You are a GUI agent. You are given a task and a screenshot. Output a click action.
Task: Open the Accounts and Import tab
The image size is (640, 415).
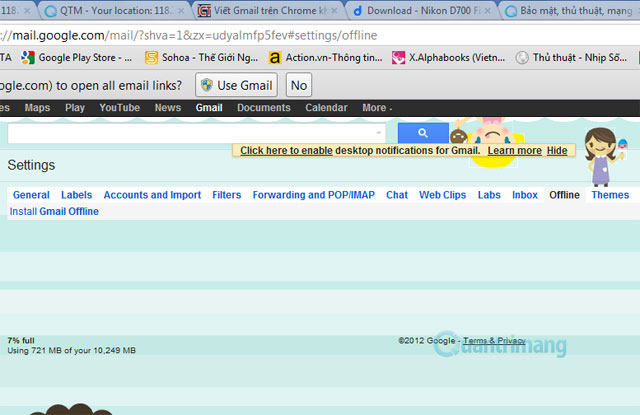(152, 195)
